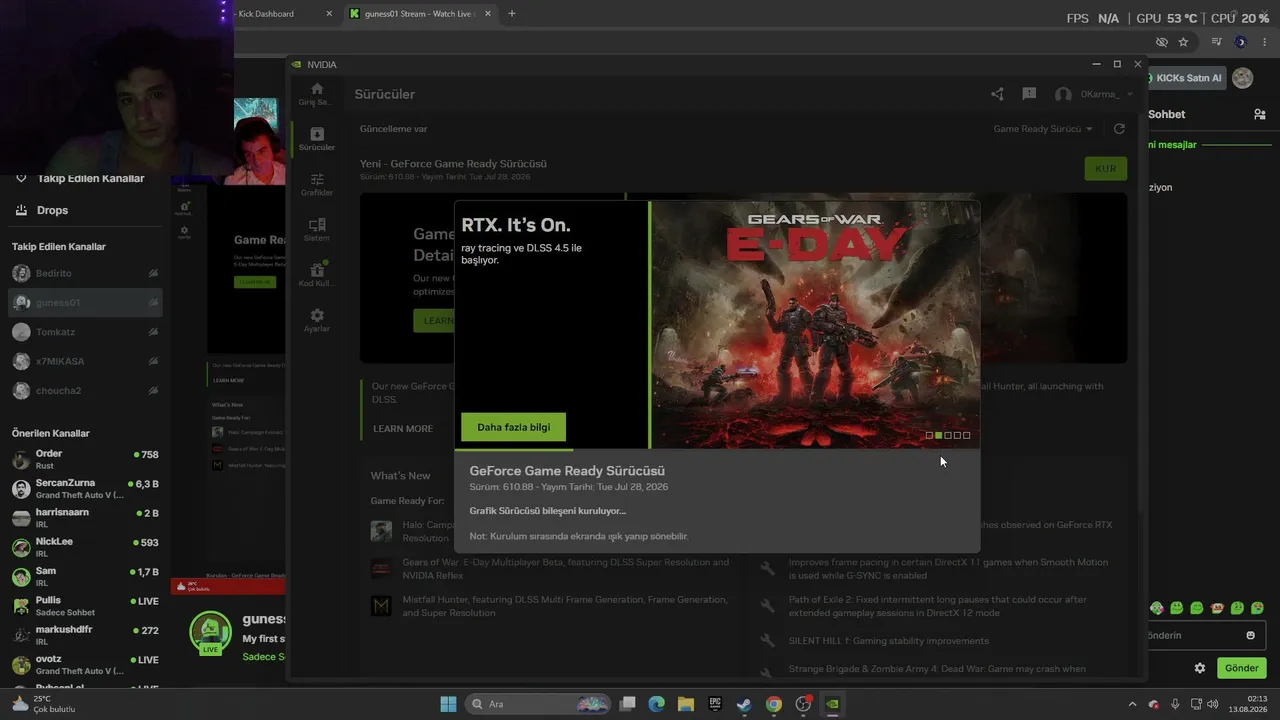This screenshot has height=720, width=1280.
Task: Open the feedback icon in NVIDIA header
Action: pyautogui.click(x=1029, y=94)
